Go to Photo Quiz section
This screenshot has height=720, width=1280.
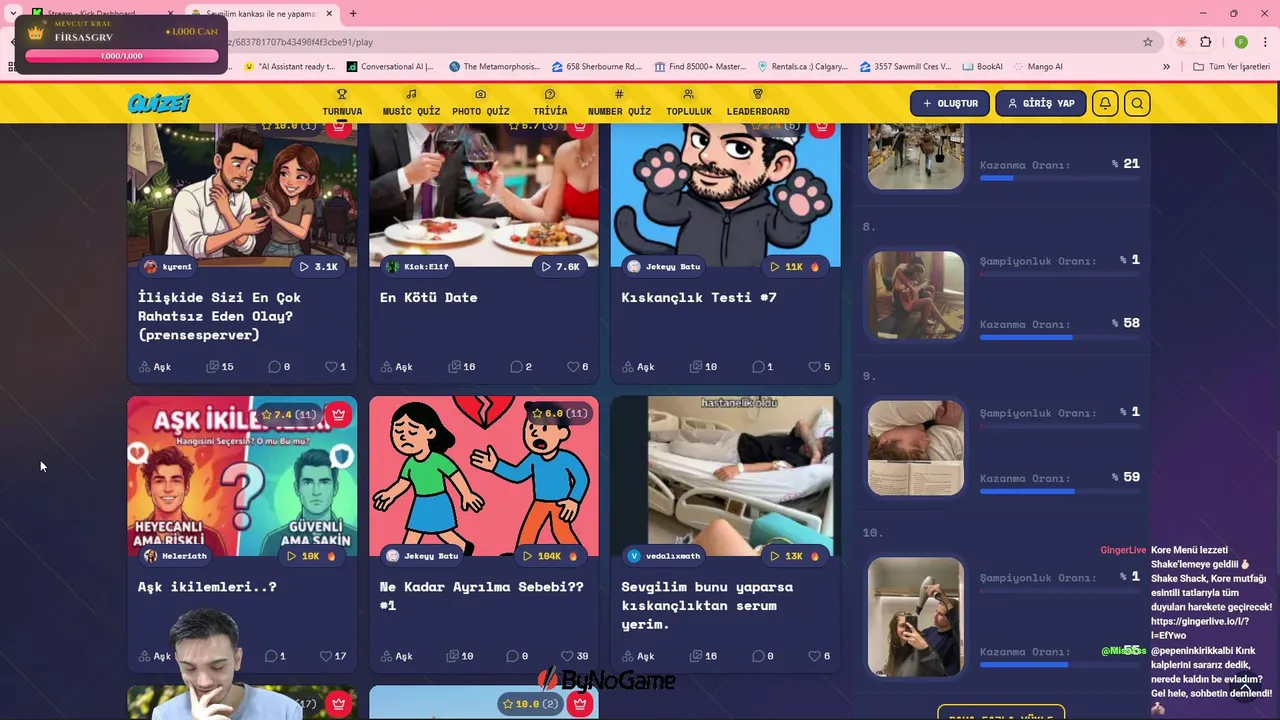tap(480, 103)
